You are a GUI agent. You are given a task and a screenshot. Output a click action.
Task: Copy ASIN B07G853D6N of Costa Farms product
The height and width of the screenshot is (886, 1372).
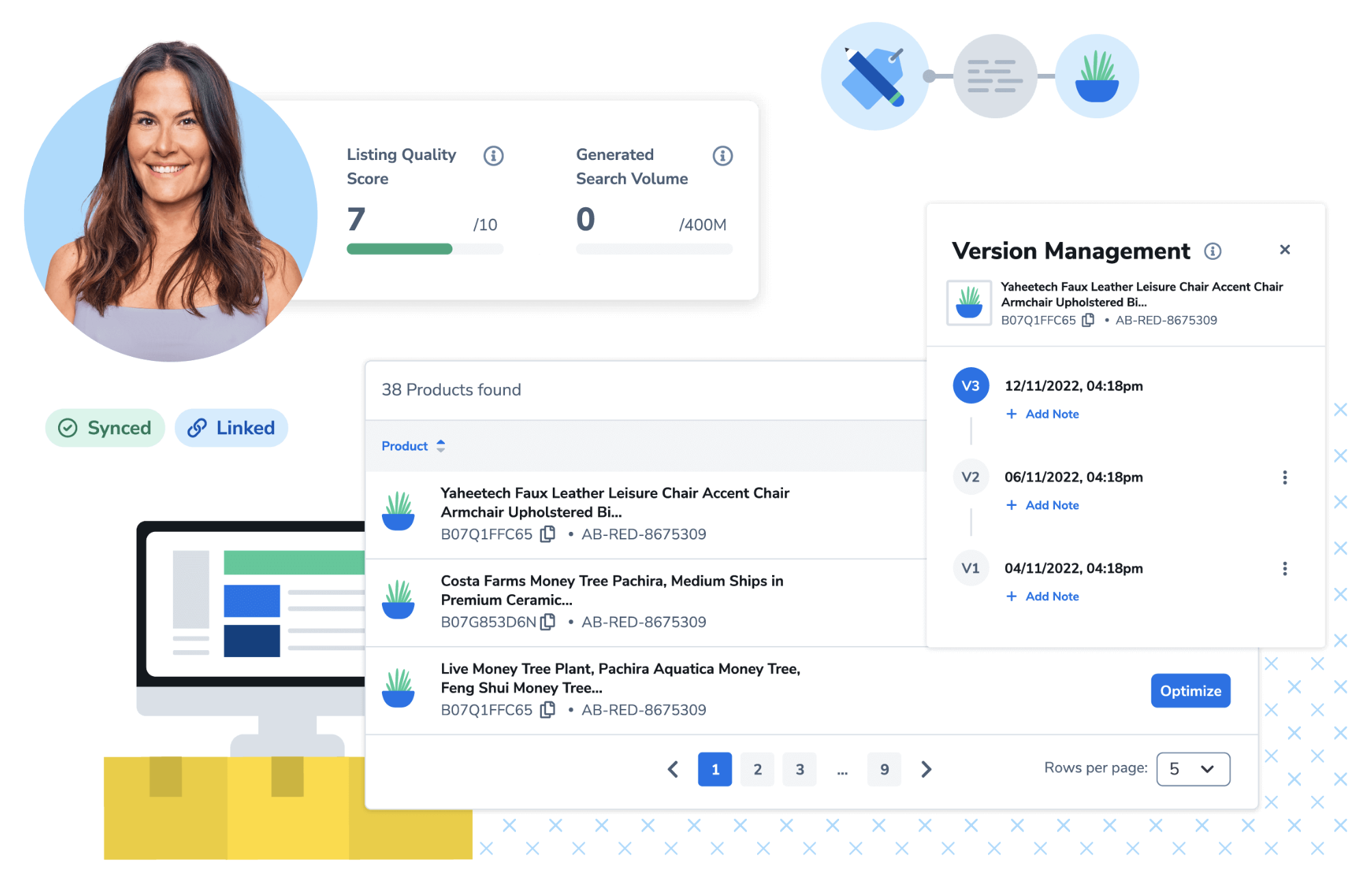click(x=547, y=622)
